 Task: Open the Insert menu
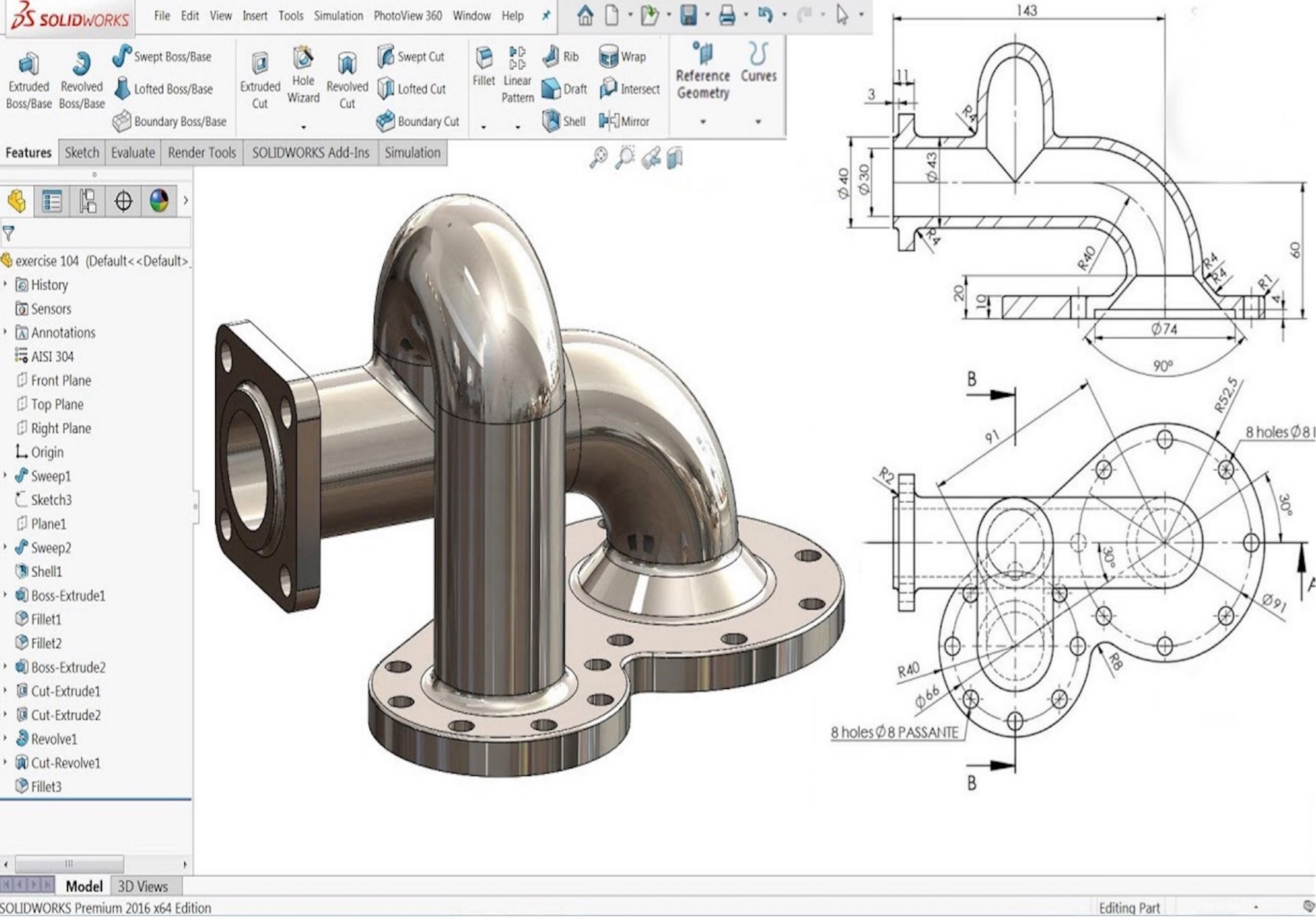[x=255, y=16]
